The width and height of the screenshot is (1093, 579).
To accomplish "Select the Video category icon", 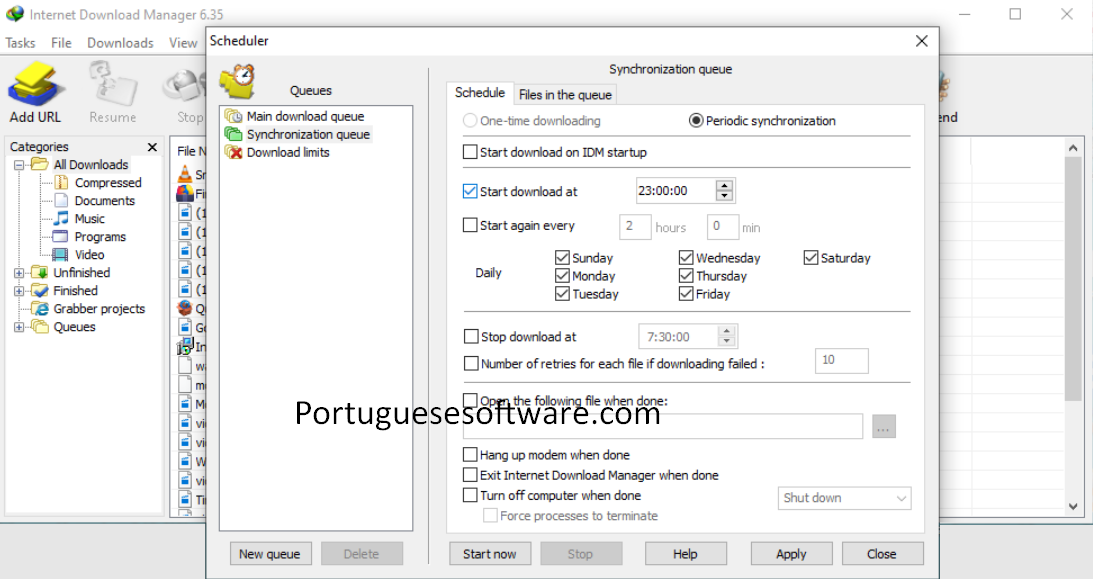I will tap(62, 254).
